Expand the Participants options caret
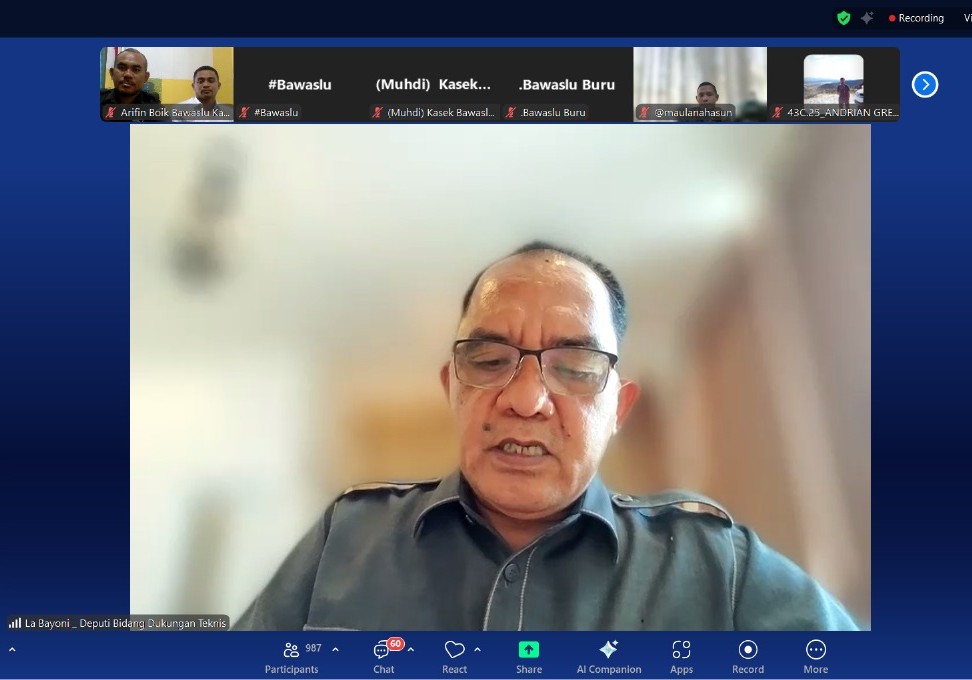 click(x=335, y=650)
